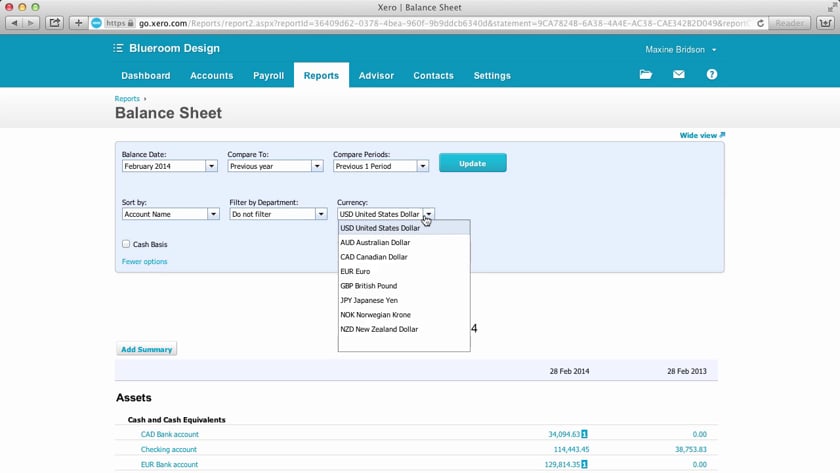
Task: Open the EUR Bank account link
Action: [x=169, y=464]
